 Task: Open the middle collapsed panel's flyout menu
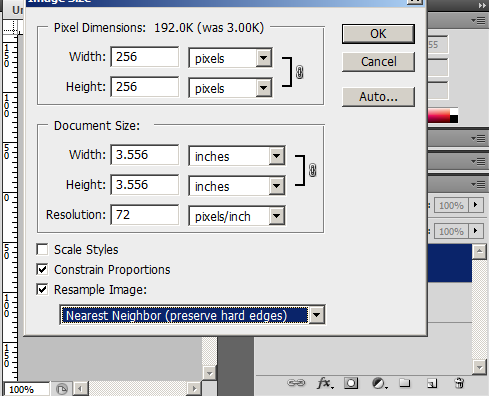coord(478,162)
